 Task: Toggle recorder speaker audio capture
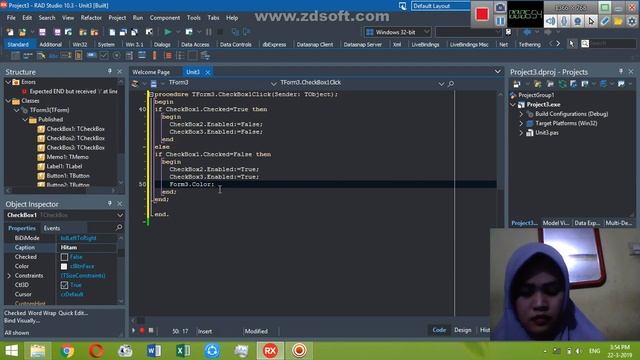pyautogui.click(x=551, y=21)
